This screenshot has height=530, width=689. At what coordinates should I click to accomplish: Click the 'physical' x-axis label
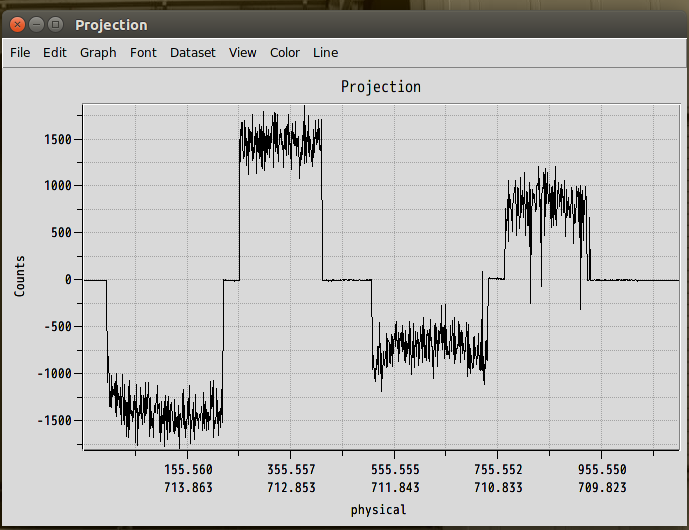(378, 510)
